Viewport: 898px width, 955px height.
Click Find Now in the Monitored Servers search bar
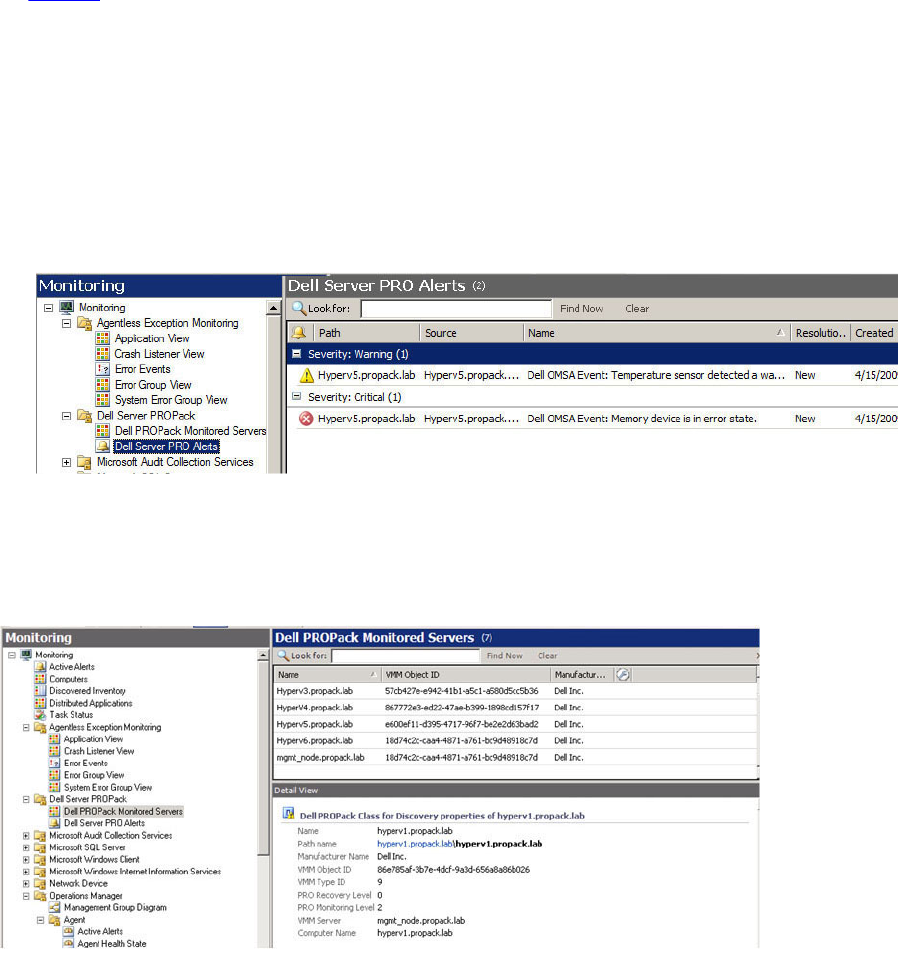[x=504, y=655]
